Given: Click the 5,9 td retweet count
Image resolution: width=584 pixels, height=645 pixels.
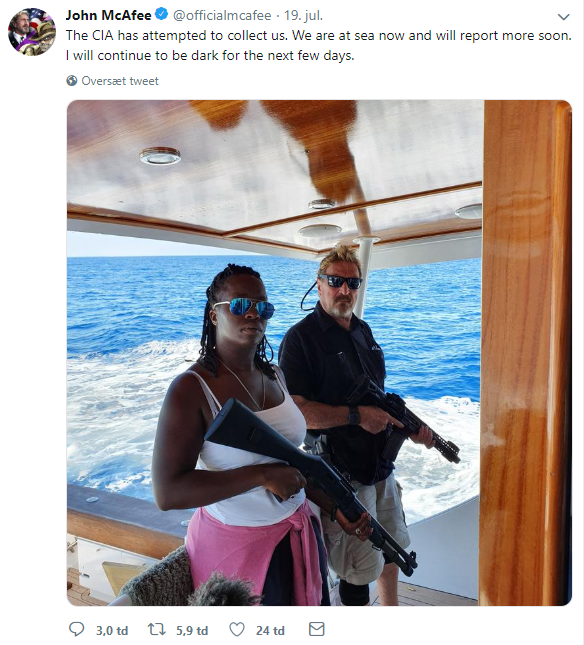Looking at the screenshot, I should tap(192, 630).
